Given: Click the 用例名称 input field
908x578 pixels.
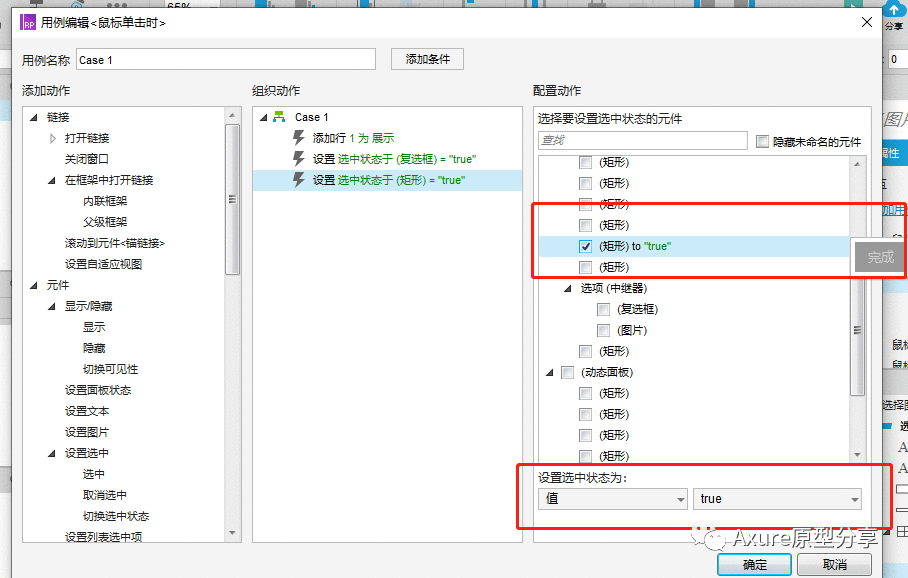Looking at the screenshot, I should tap(226, 60).
